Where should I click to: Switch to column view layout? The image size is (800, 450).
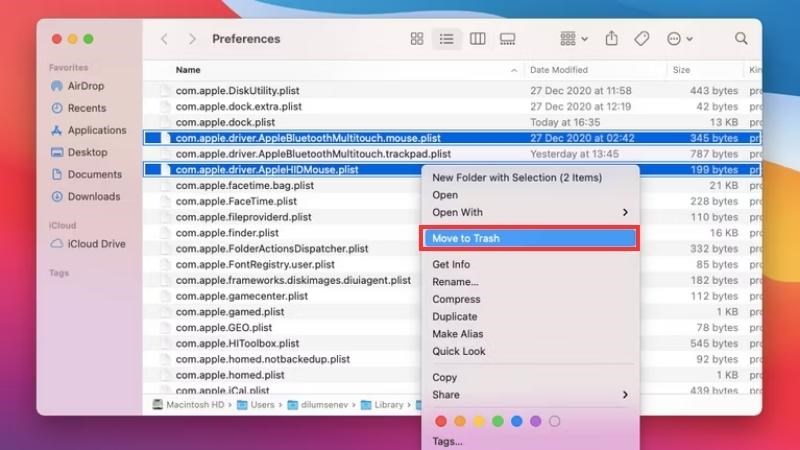click(x=477, y=39)
